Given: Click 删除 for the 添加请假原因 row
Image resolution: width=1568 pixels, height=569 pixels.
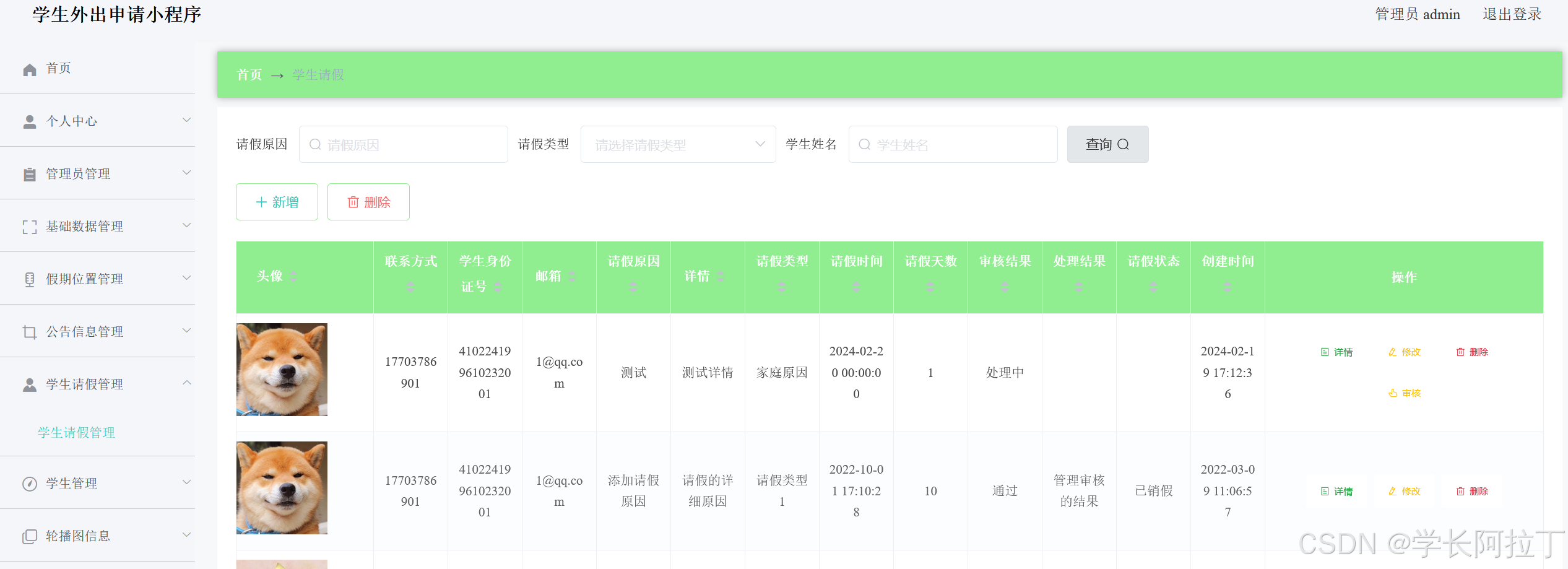Looking at the screenshot, I should tap(1472, 492).
